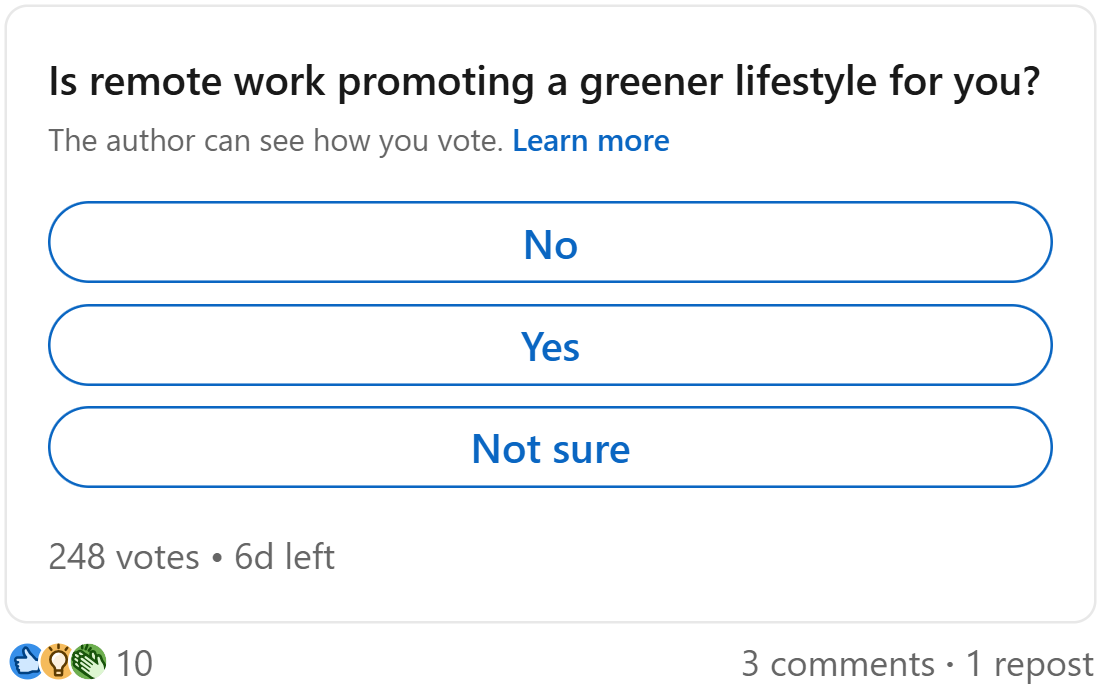
Task: View the "1 repost" list
Action: pyautogui.click(x=1029, y=664)
